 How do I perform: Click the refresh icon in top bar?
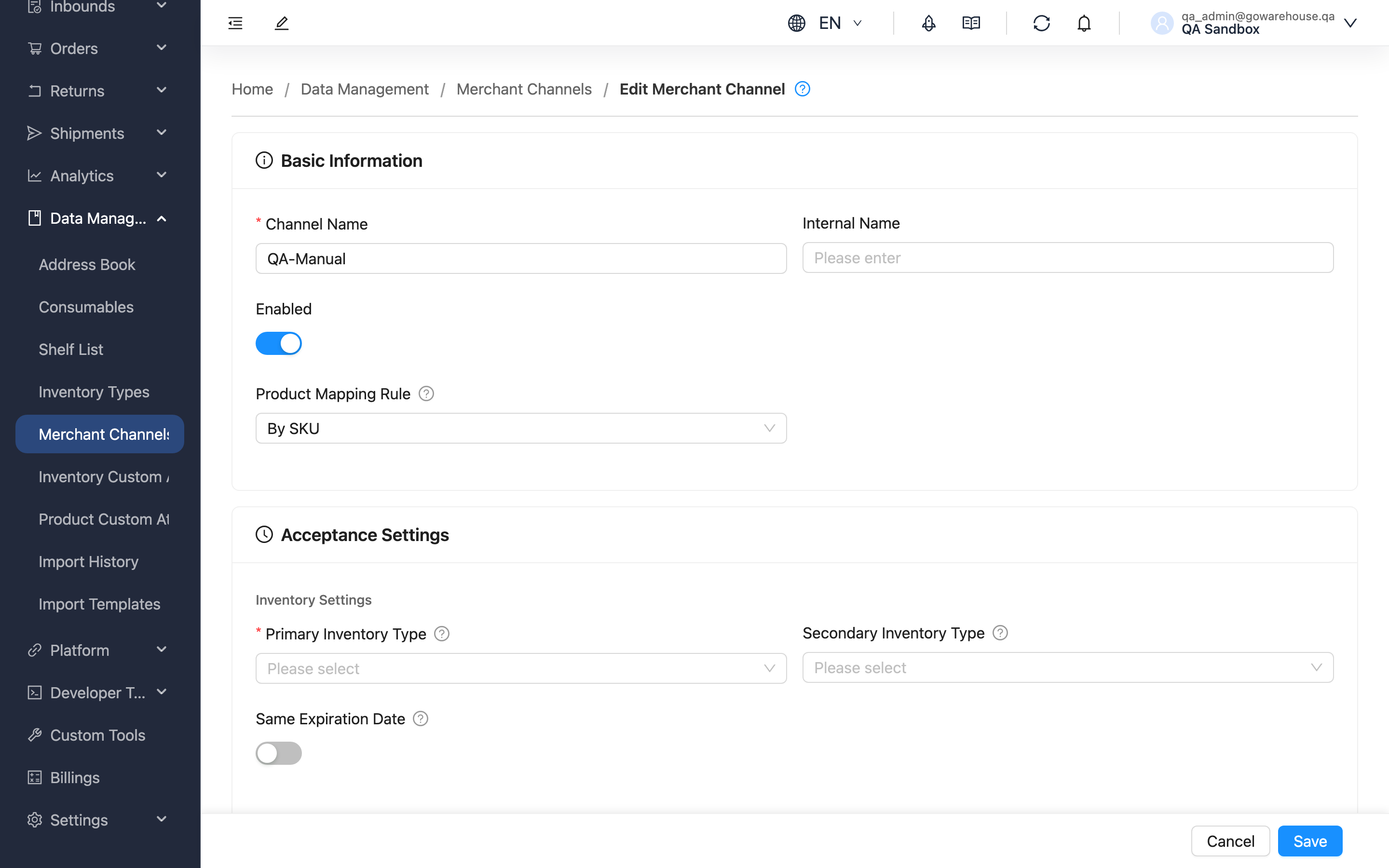[1041, 23]
